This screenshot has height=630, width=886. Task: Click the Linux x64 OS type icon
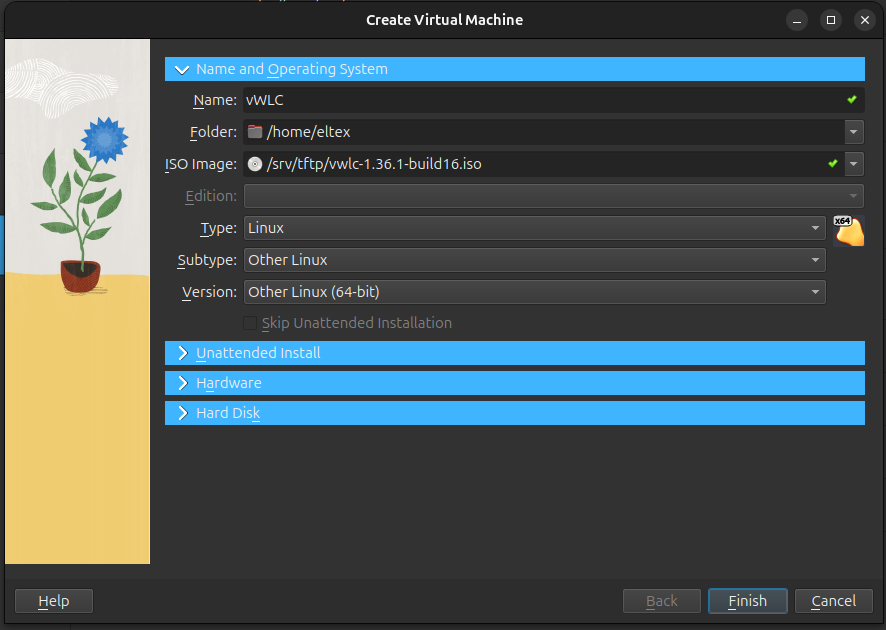pyautogui.click(x=849, y=230)
